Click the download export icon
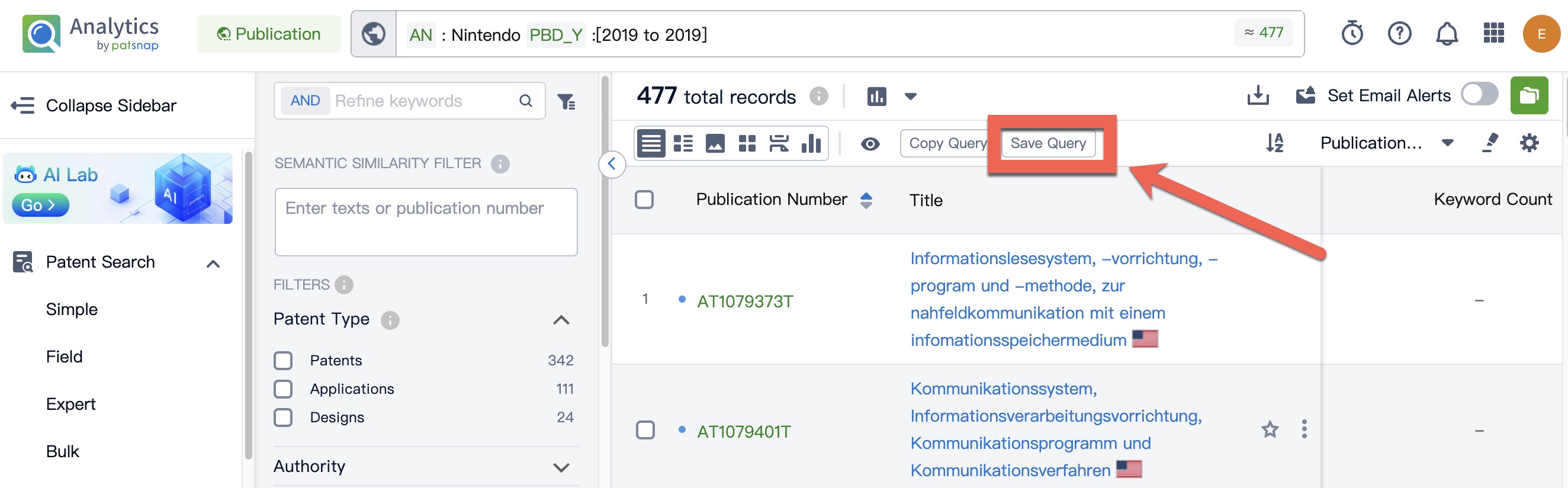 (x=1258, y=95)
